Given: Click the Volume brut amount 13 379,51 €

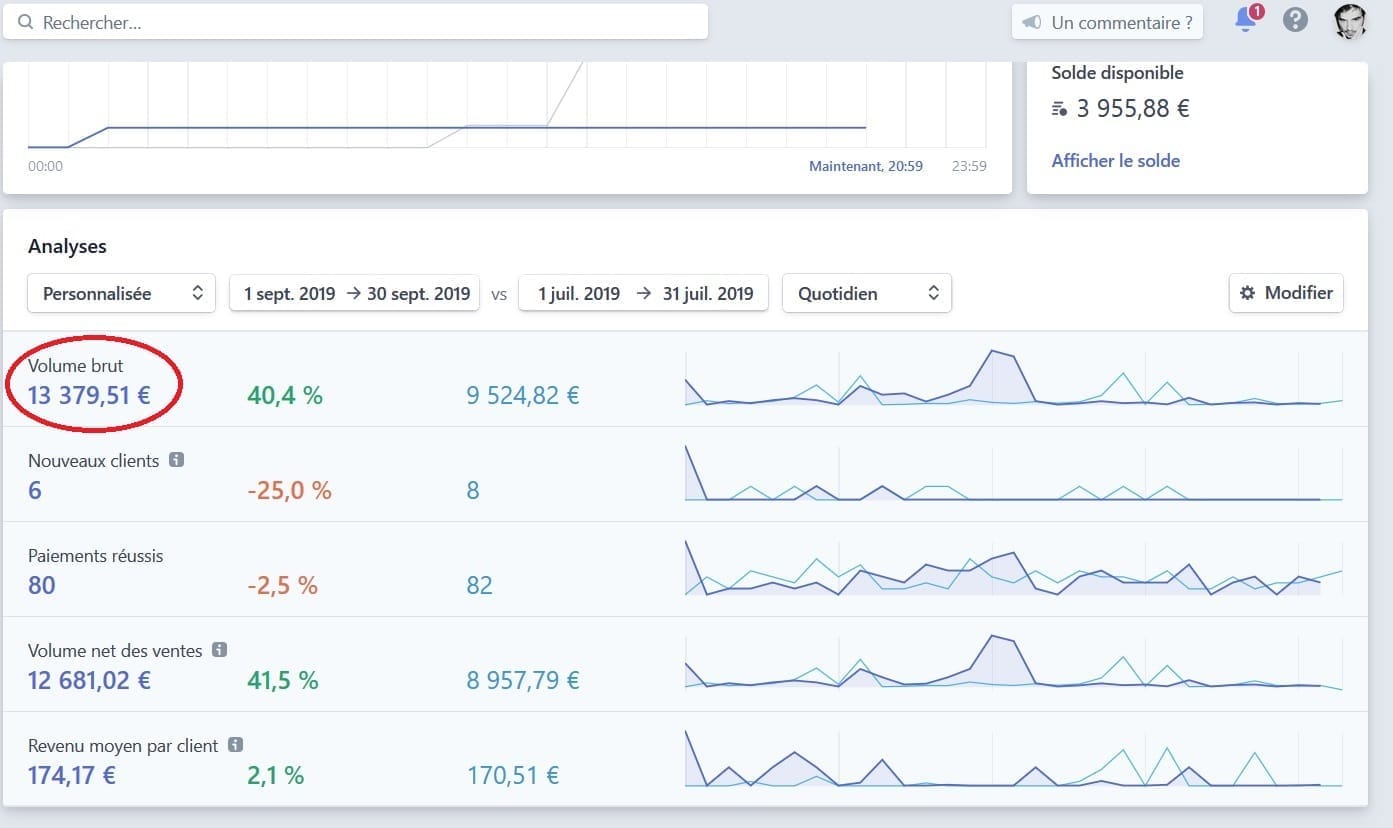Looking at the screenshot, I should 89,395.
